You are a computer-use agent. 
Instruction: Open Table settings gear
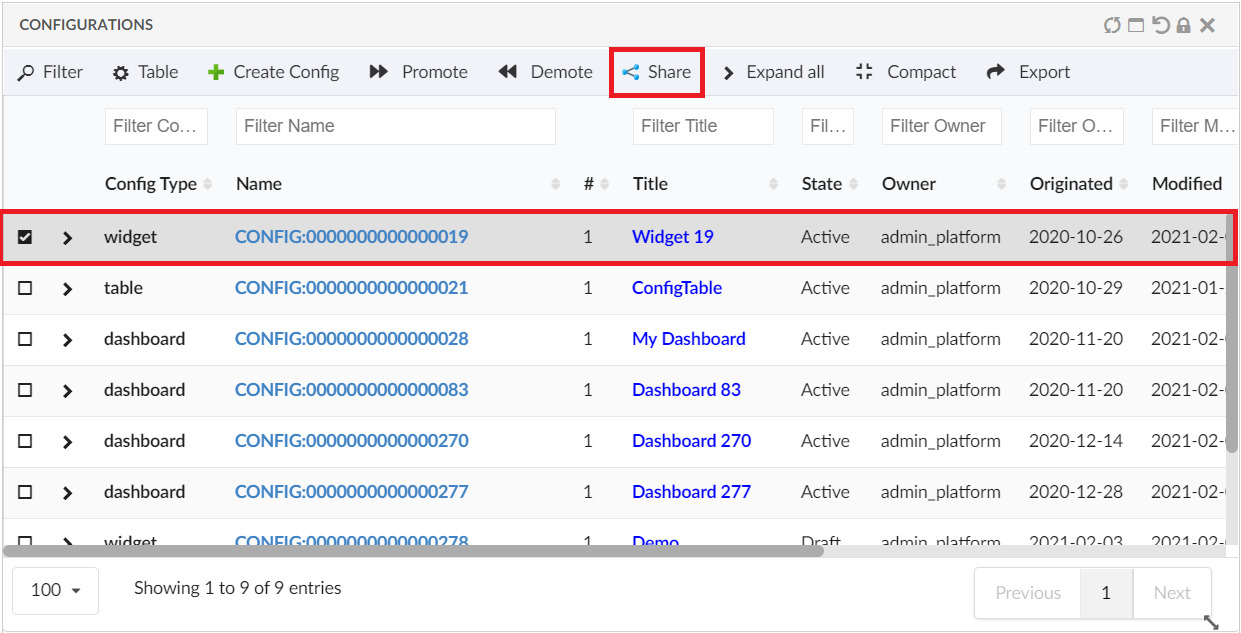click(121, 73)
